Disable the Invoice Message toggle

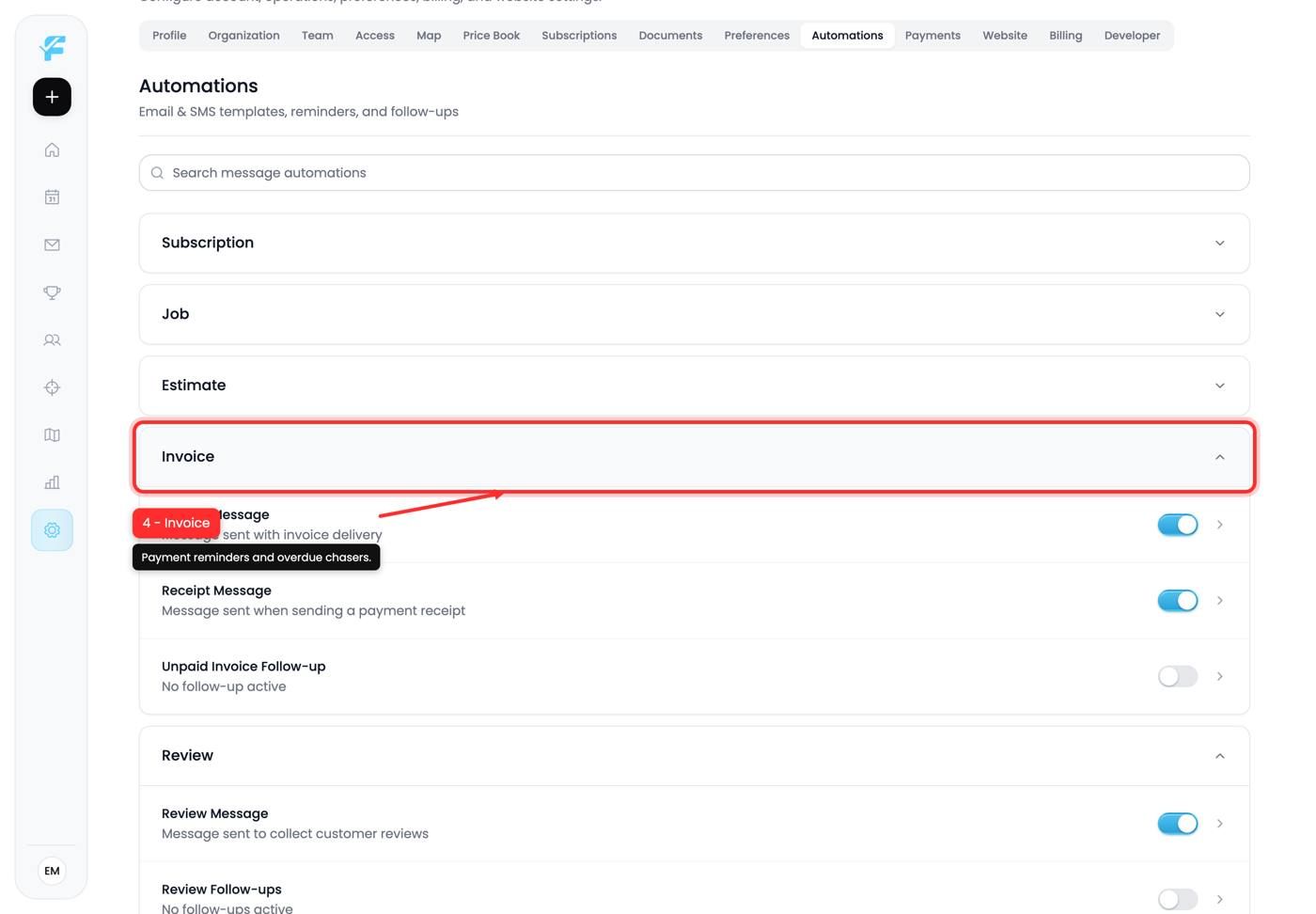pos(1177,525)
